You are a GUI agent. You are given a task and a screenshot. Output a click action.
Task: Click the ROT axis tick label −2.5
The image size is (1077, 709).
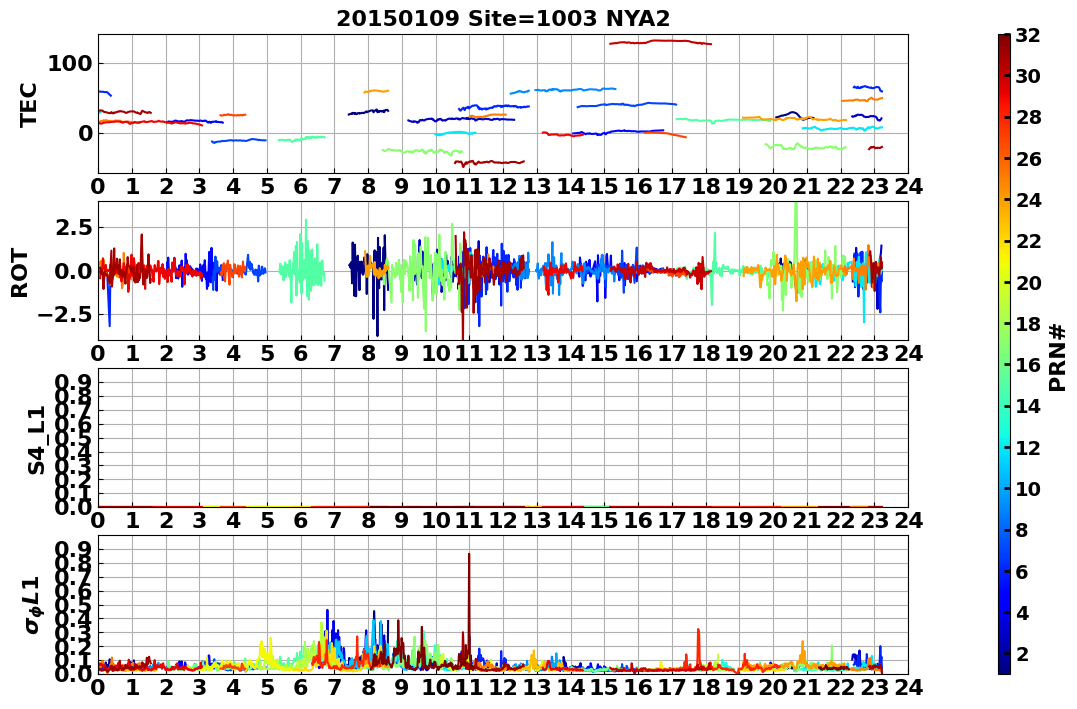[64, 315]
